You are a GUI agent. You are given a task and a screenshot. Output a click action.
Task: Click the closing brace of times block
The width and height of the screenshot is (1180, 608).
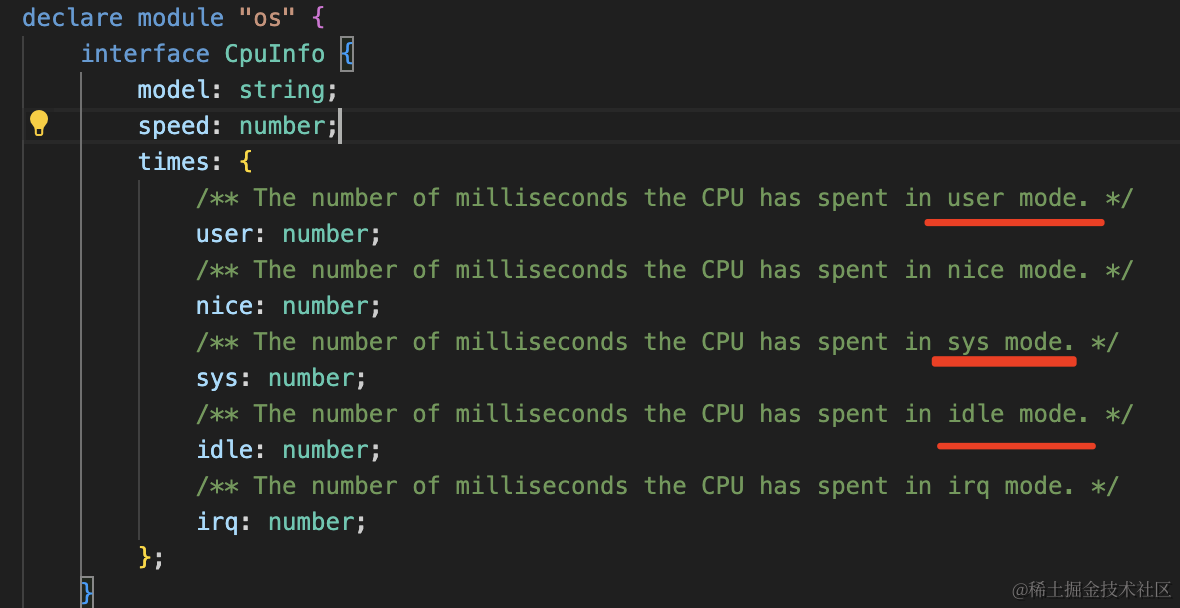[145, 558]
